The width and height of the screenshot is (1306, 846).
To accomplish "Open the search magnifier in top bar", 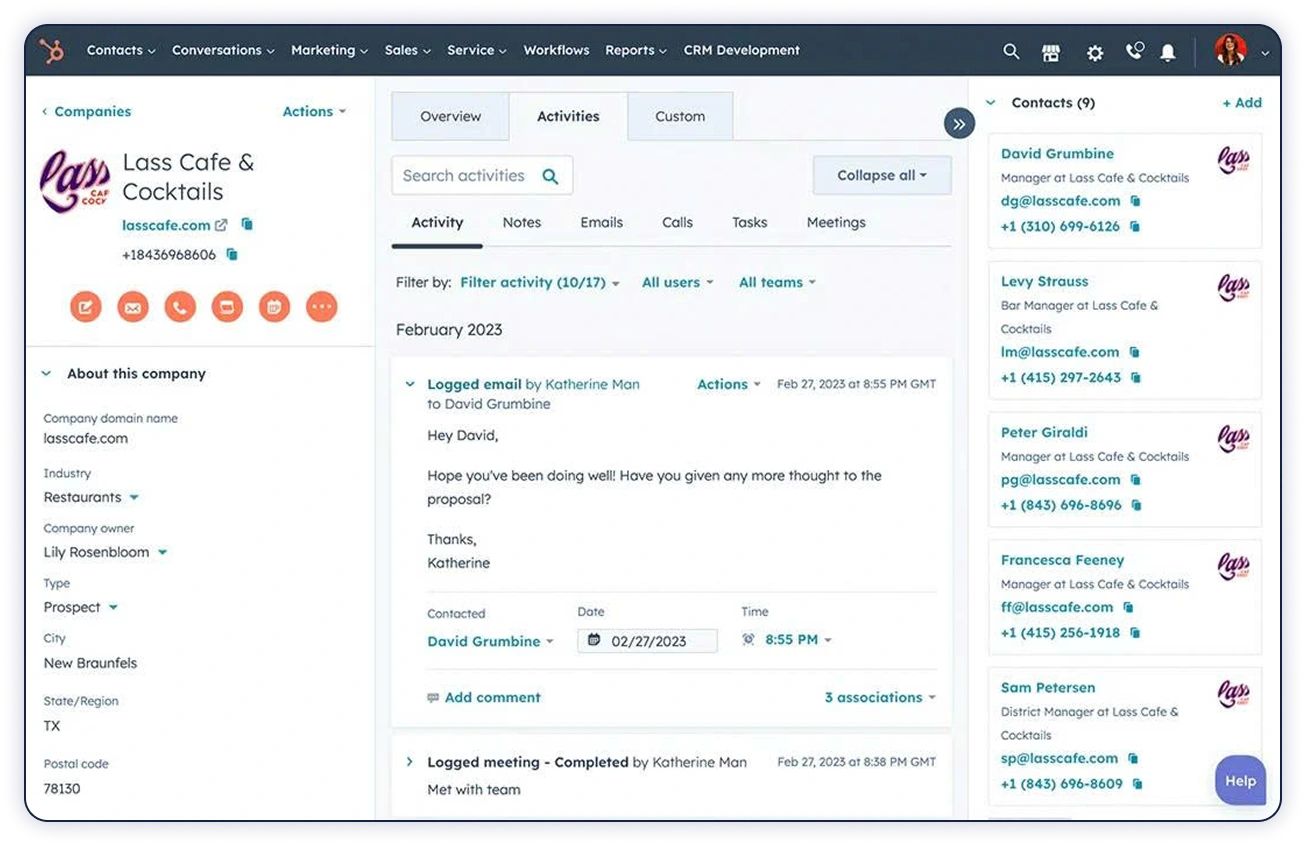I will [1011, 51].
